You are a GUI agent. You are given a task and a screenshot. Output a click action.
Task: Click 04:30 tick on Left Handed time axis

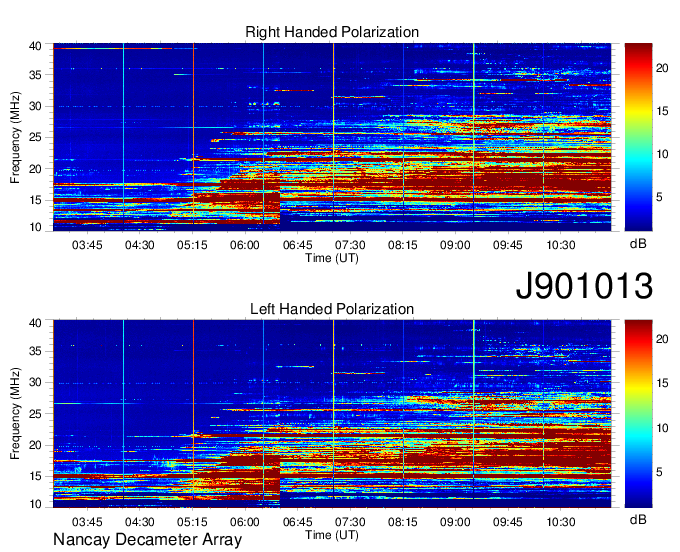(x=140, y=522)
